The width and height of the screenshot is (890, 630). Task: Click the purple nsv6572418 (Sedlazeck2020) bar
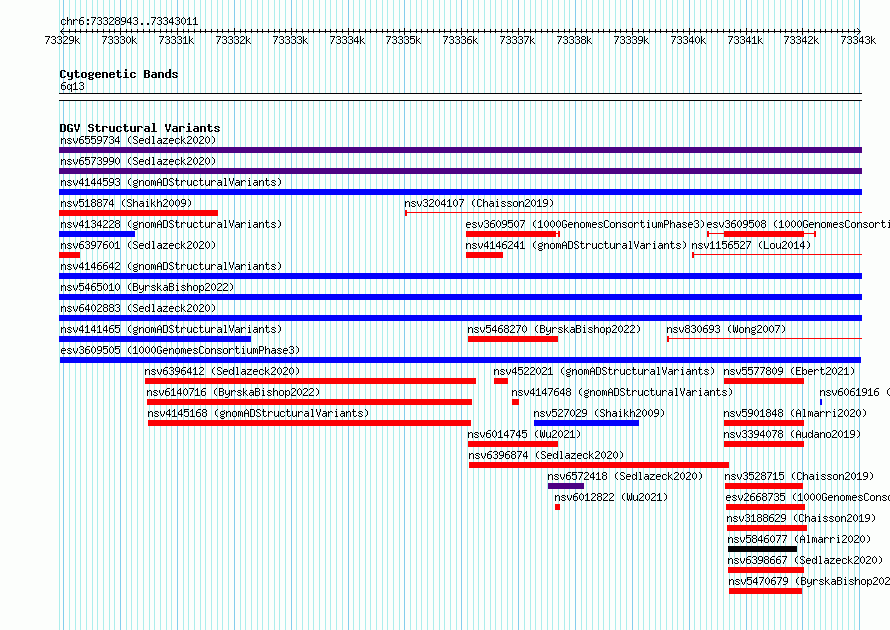tap(566, 486)
